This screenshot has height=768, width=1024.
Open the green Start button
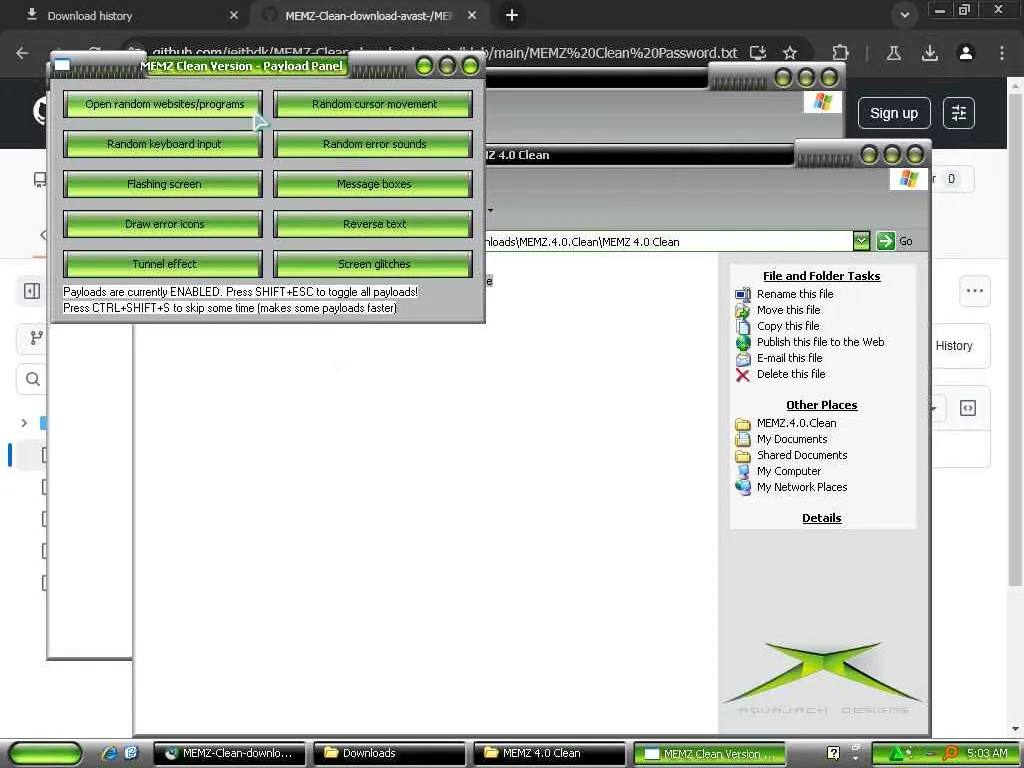tap(46, 753)
